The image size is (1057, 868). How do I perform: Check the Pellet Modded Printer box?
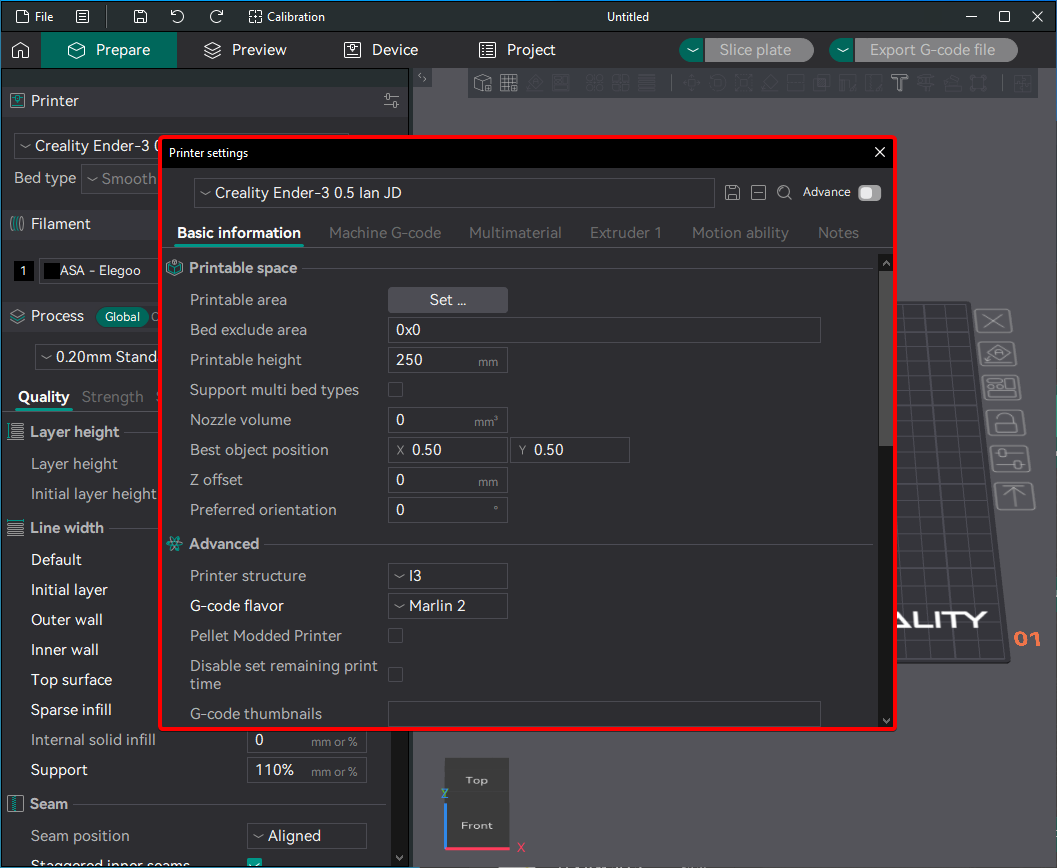point(396,636)
